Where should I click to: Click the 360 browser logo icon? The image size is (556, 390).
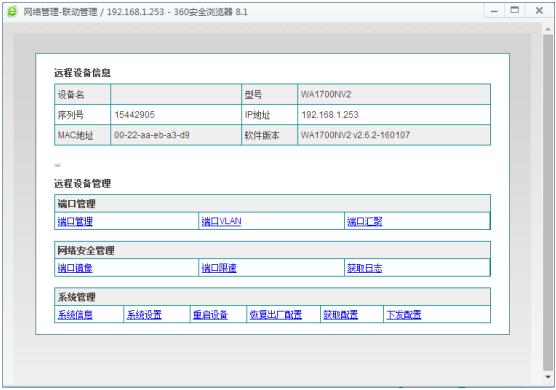pos(12,12)
